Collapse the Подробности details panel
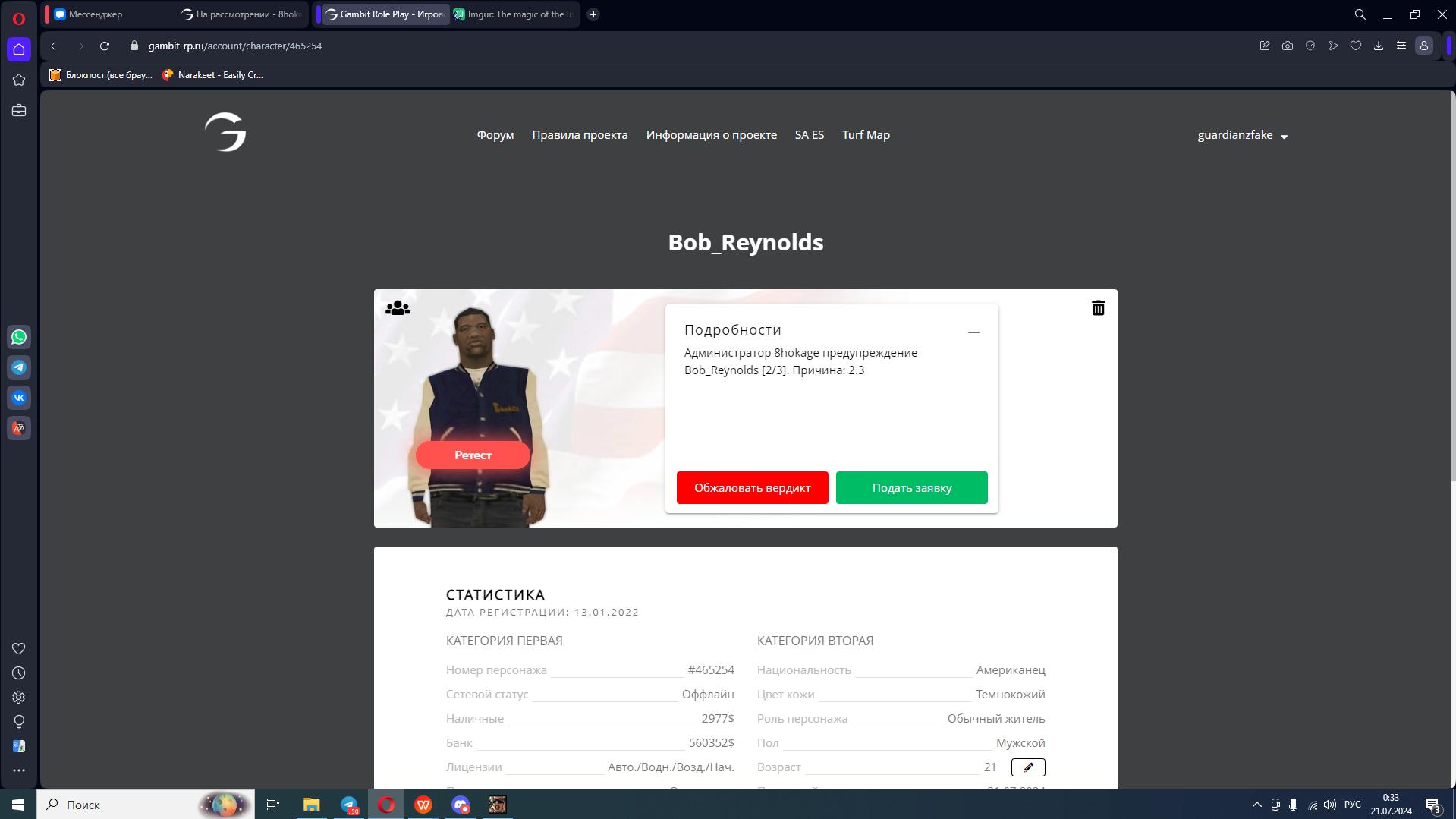The height and width of the screenshot is (819, 1456). (x=973, y=332)
